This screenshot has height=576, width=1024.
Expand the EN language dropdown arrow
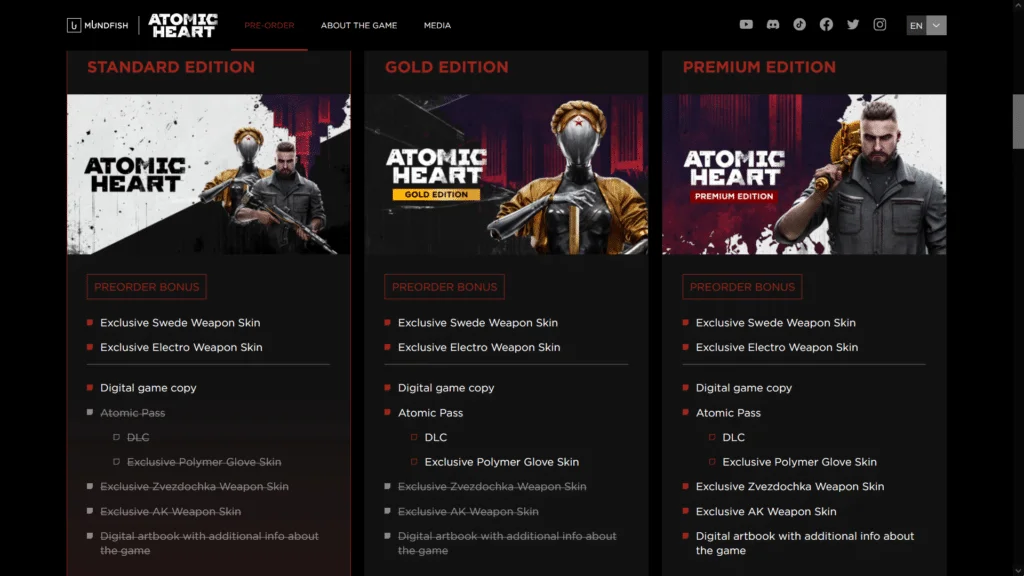[936, 25]
